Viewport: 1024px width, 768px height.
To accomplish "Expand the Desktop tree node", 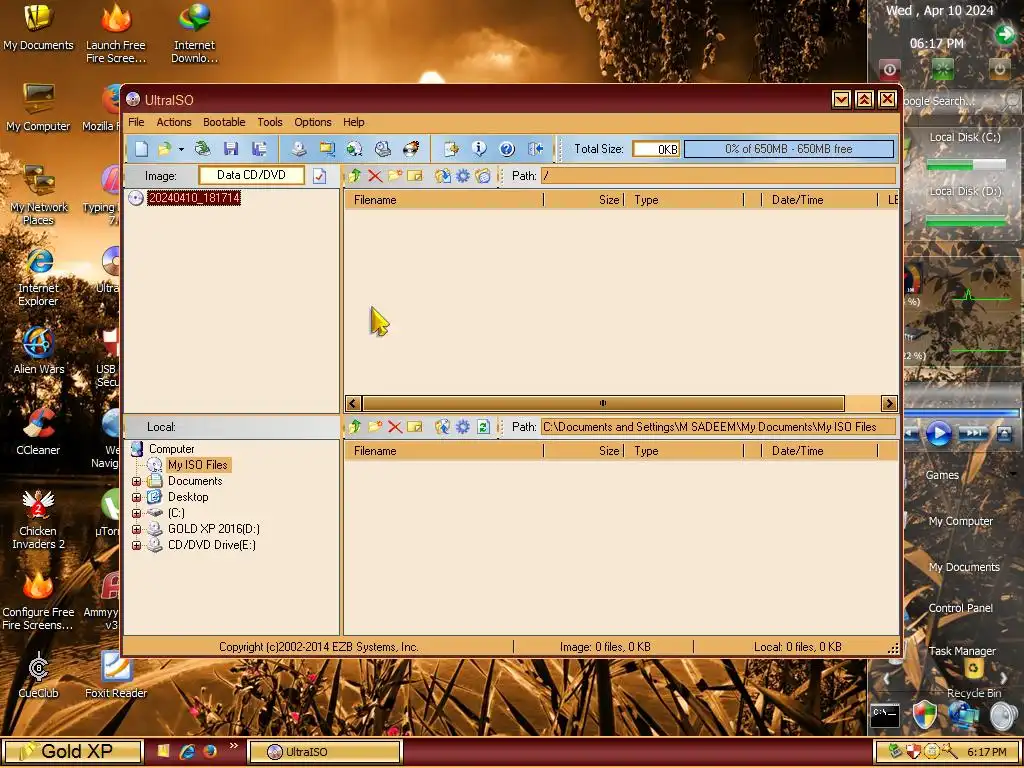I will click(136, 497).
